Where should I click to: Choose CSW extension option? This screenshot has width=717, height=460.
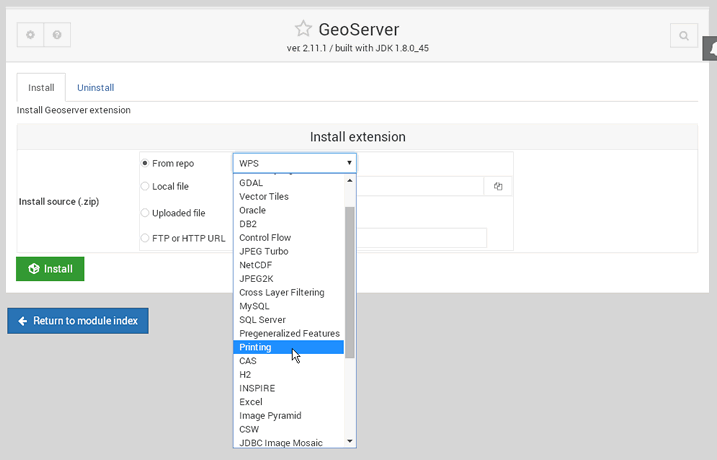tap(289, 430)
